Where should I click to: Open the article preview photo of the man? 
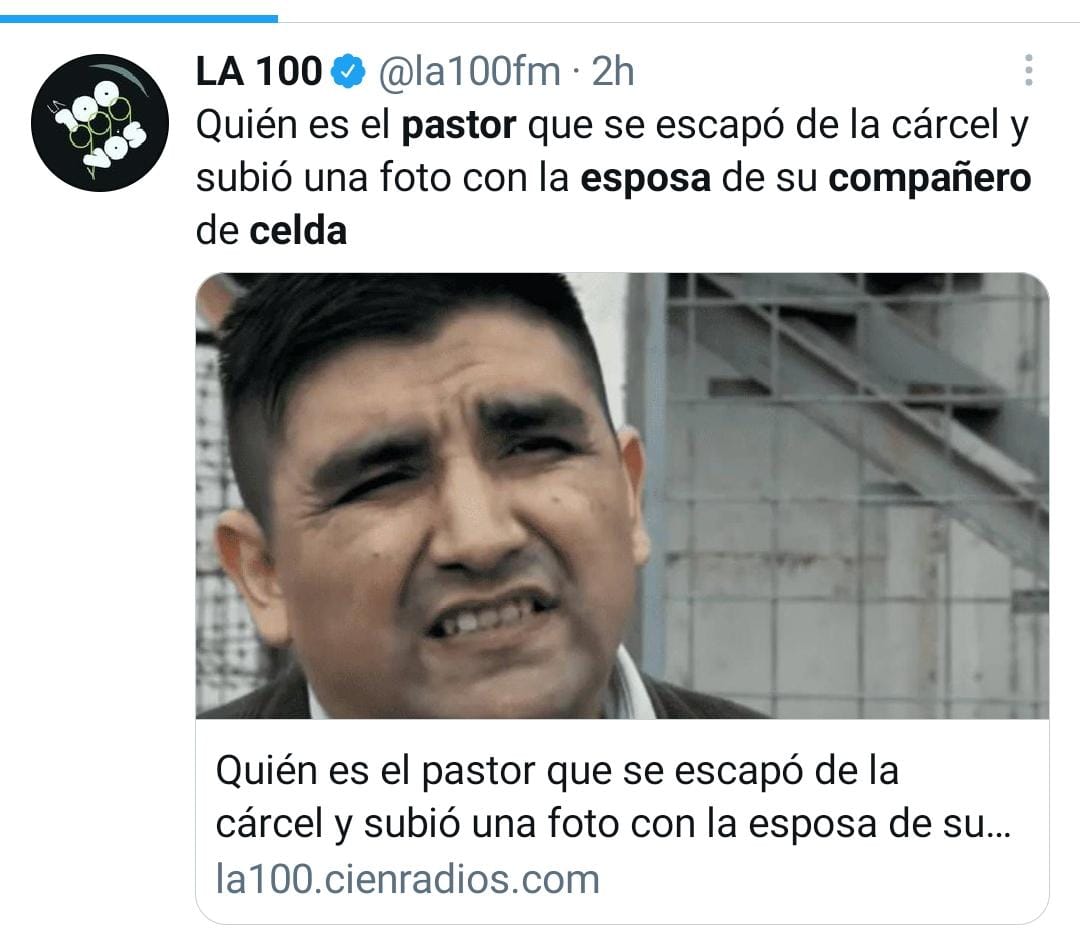pos(622,496)
